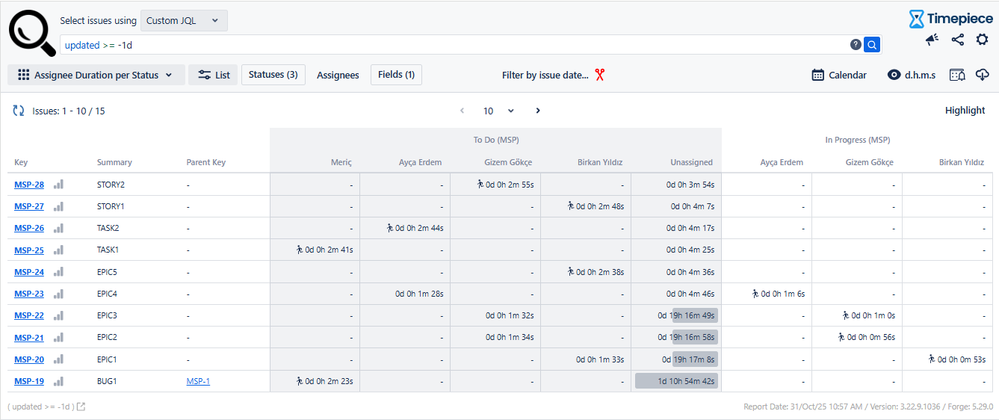This screenshot has width=999, height=420.
Task: Click the announcements megaphone icon
Action: click(x=932, y=40)
